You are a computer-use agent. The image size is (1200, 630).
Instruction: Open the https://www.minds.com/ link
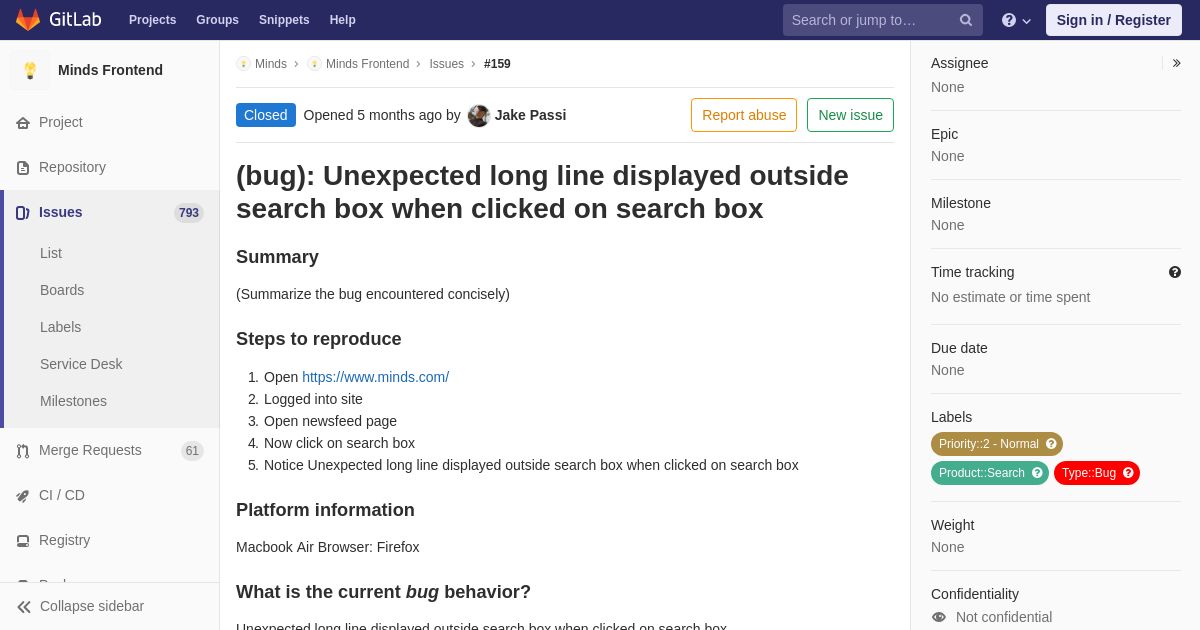click(x=375, y=377)
